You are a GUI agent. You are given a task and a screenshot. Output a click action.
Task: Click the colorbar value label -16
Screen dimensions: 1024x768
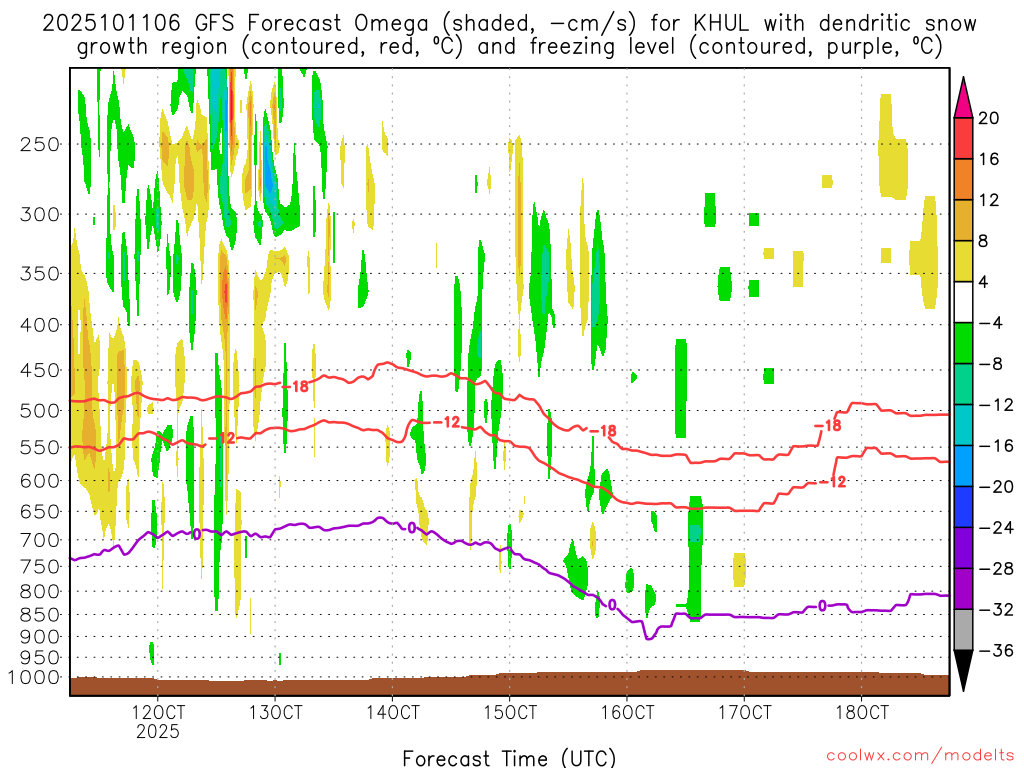(996, 446)
